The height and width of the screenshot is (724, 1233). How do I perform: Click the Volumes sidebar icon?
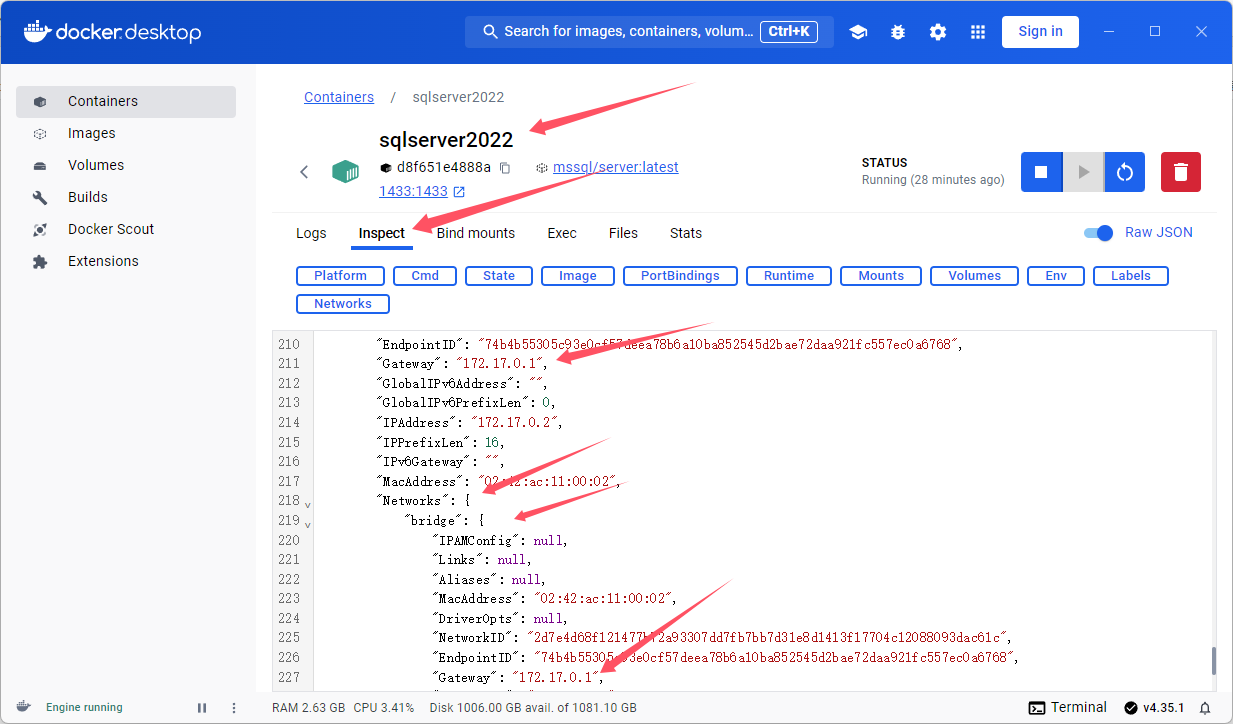click(40, 166)
